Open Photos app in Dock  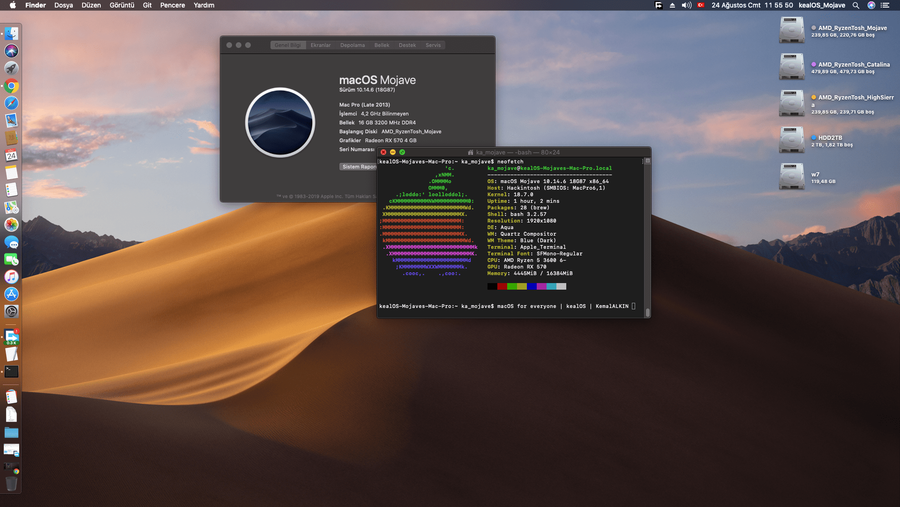(11, 225)
